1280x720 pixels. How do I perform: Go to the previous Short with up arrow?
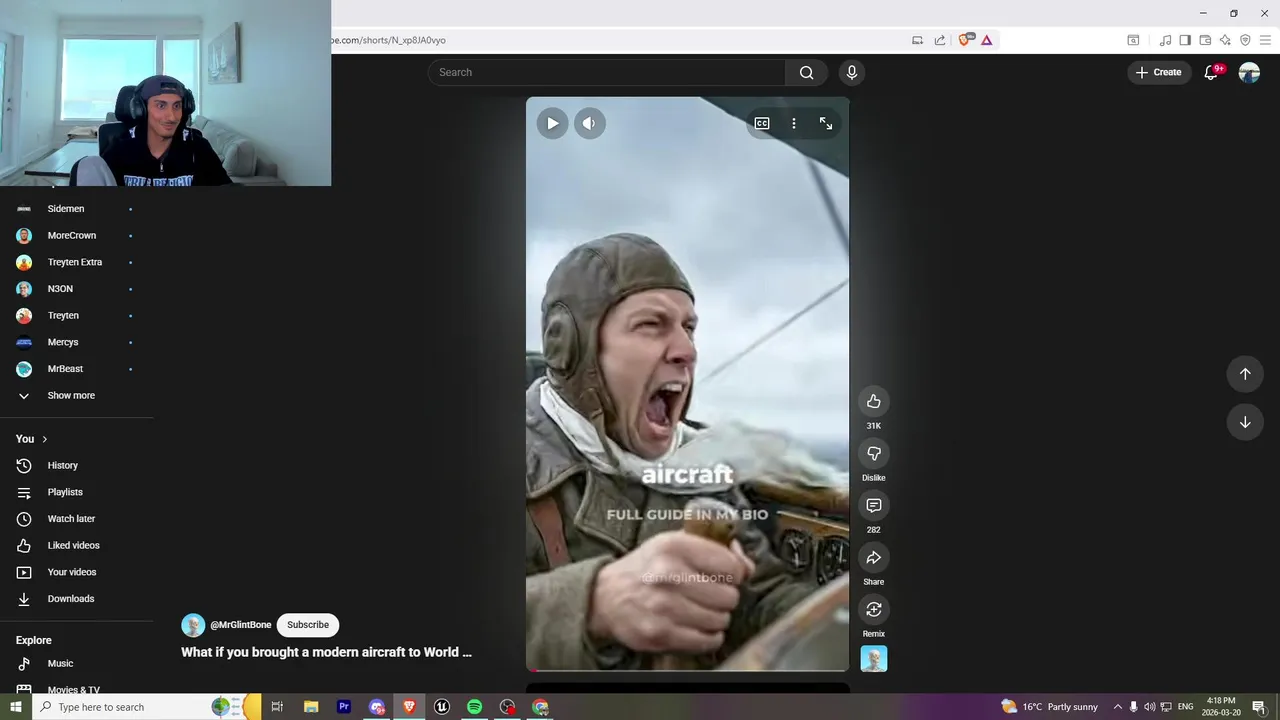tap(1245, 374)
